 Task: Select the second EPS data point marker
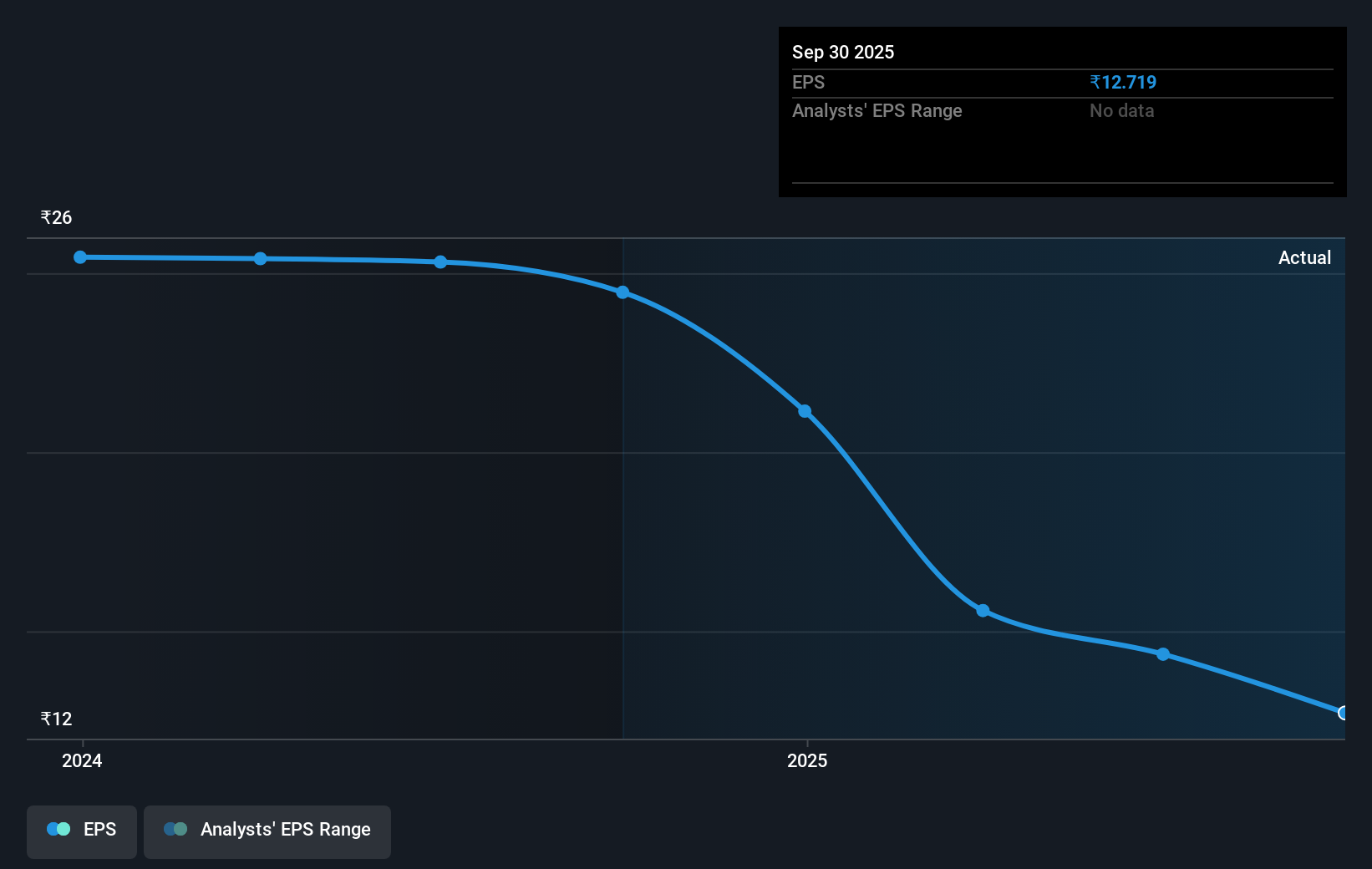coord(260,259)
